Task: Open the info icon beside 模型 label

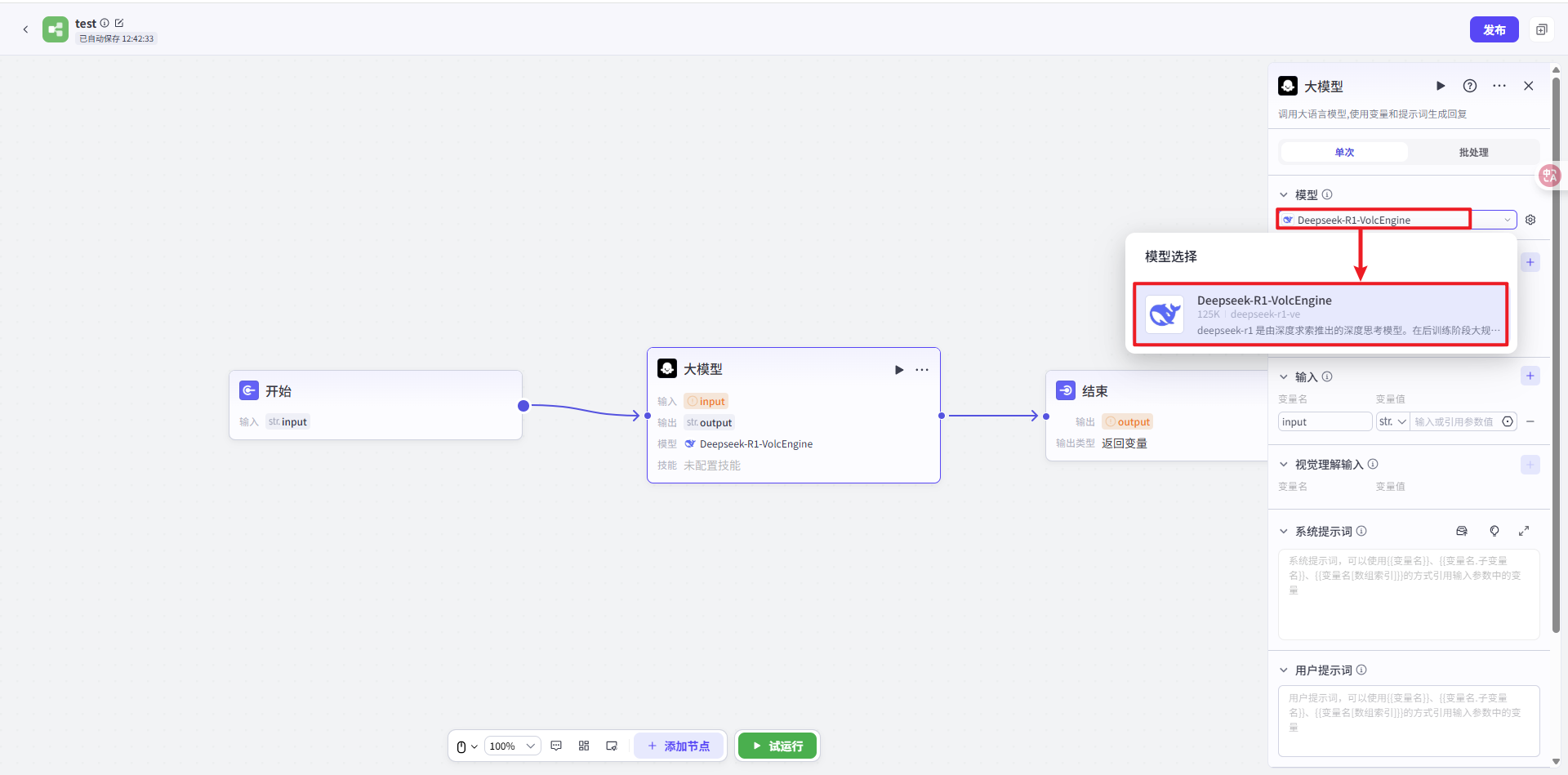Action: coord(1327,194)
